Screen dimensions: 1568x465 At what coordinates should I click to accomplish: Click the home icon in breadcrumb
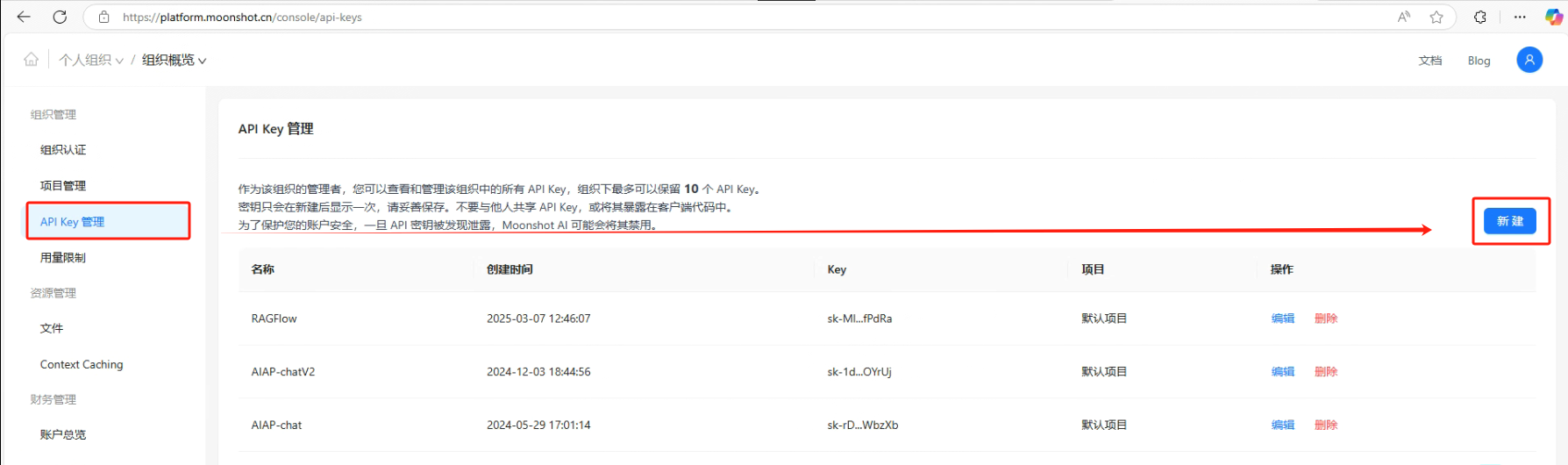coord(32,60)
